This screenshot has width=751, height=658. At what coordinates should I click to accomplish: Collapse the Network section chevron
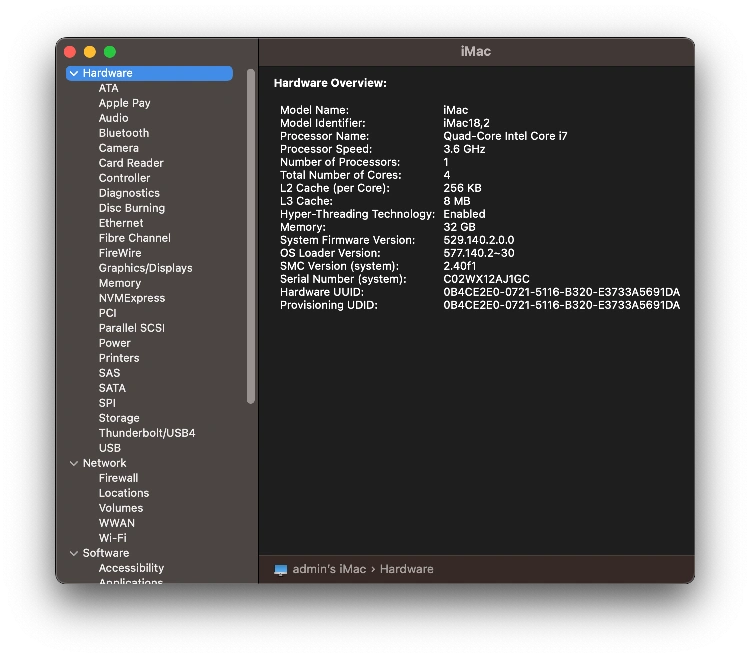pyautogui.click(x=74, y=464)
